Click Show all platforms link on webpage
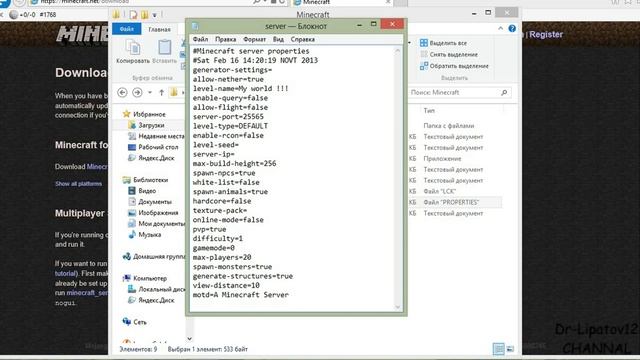The height and width of the screenshot is (360, 640). [x=78, y=184]
